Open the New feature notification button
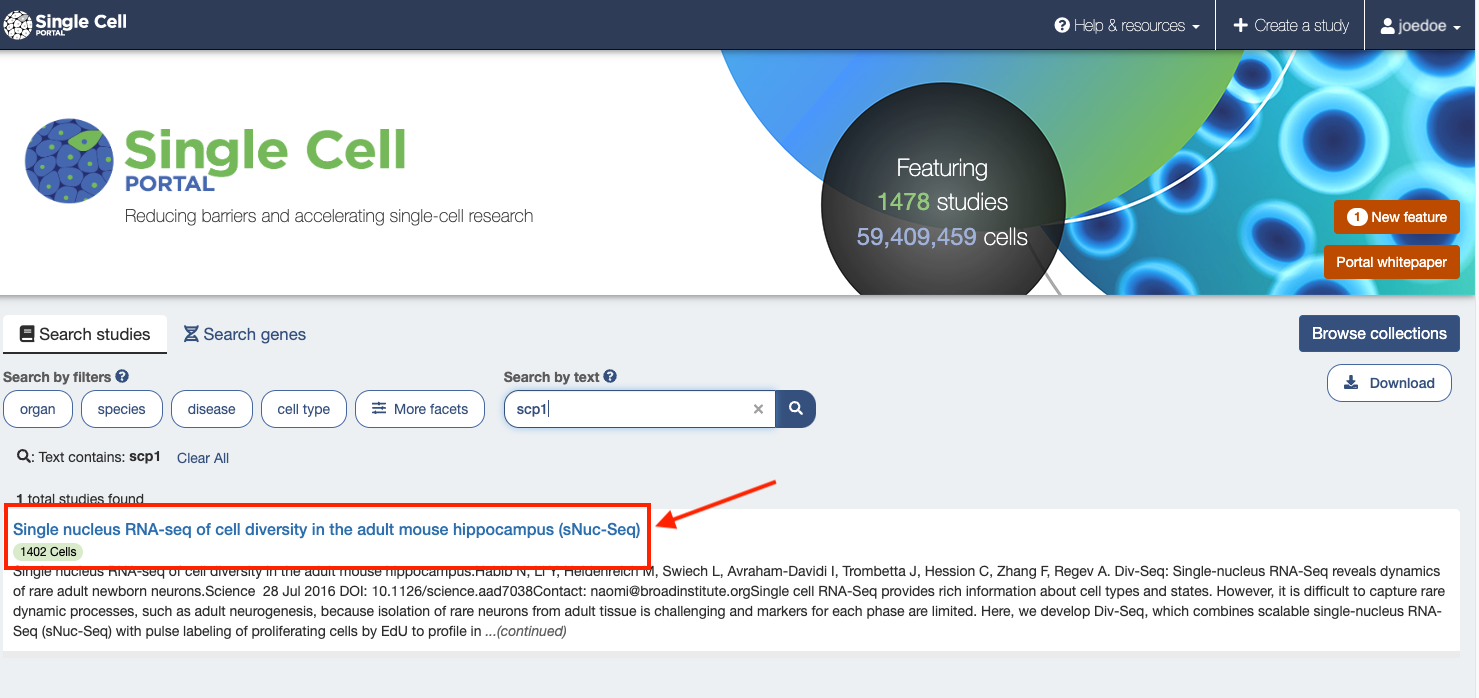 pos(1396,217)
